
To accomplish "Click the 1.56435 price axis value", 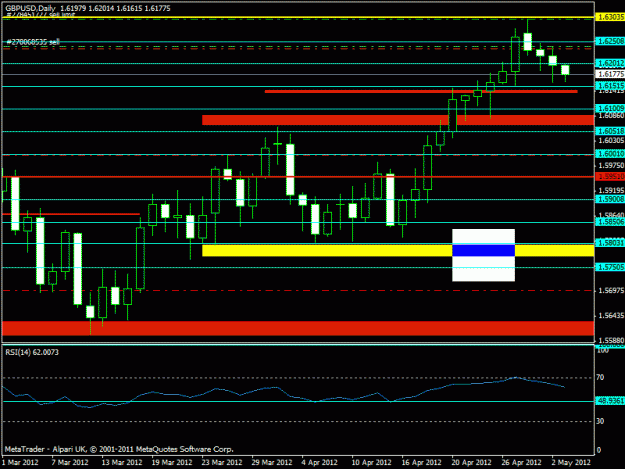I will [x=611, y=316].
